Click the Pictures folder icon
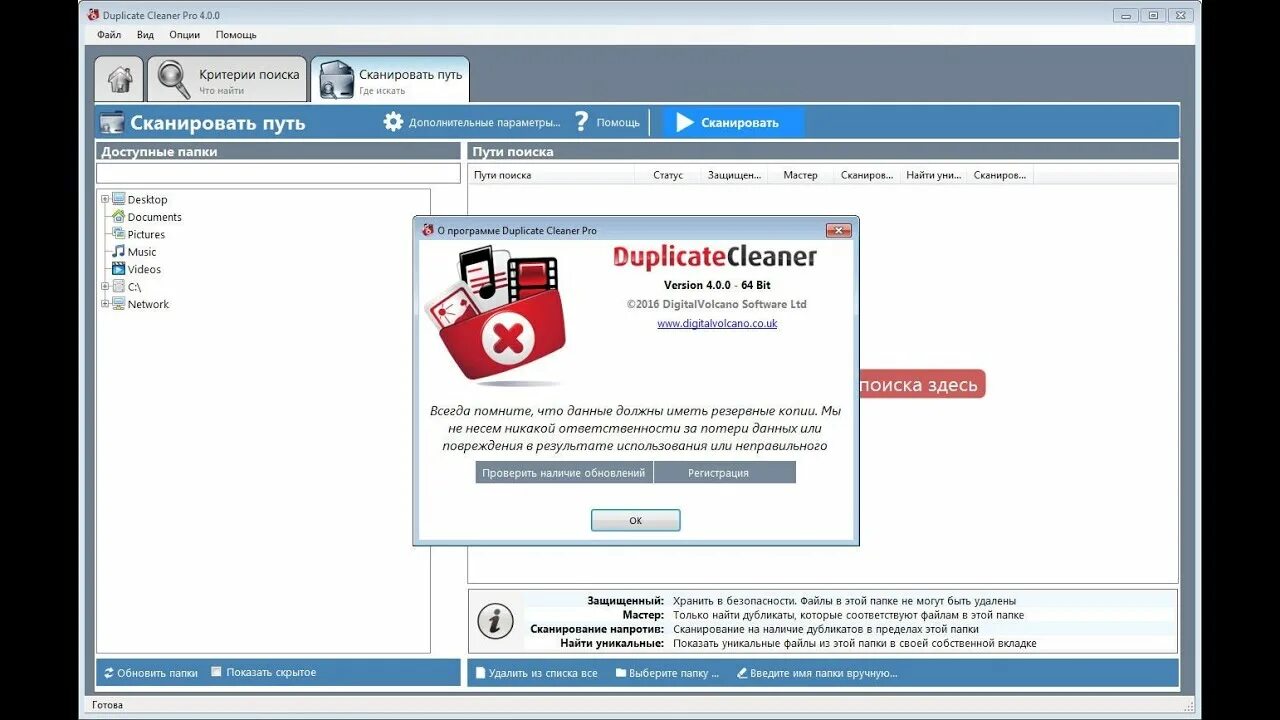The image size is (1280, 720). tap(119, 234)
